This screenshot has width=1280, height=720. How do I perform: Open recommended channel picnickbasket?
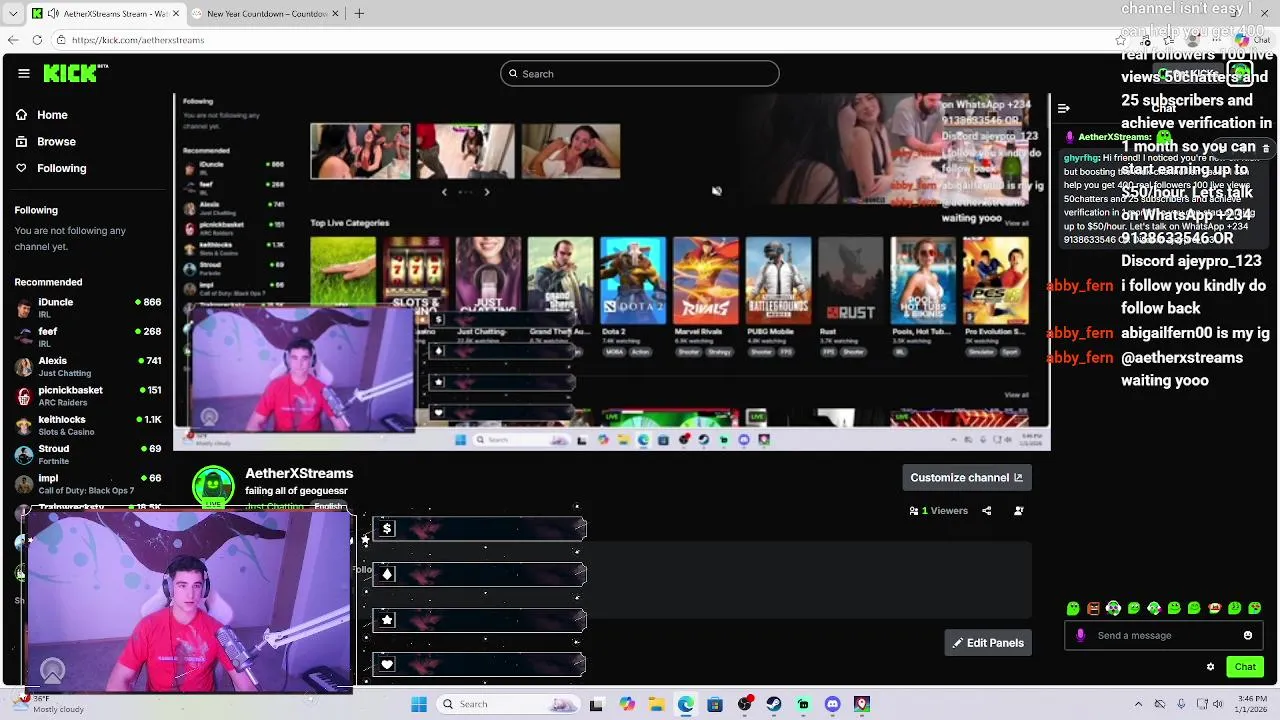[88, 395]
